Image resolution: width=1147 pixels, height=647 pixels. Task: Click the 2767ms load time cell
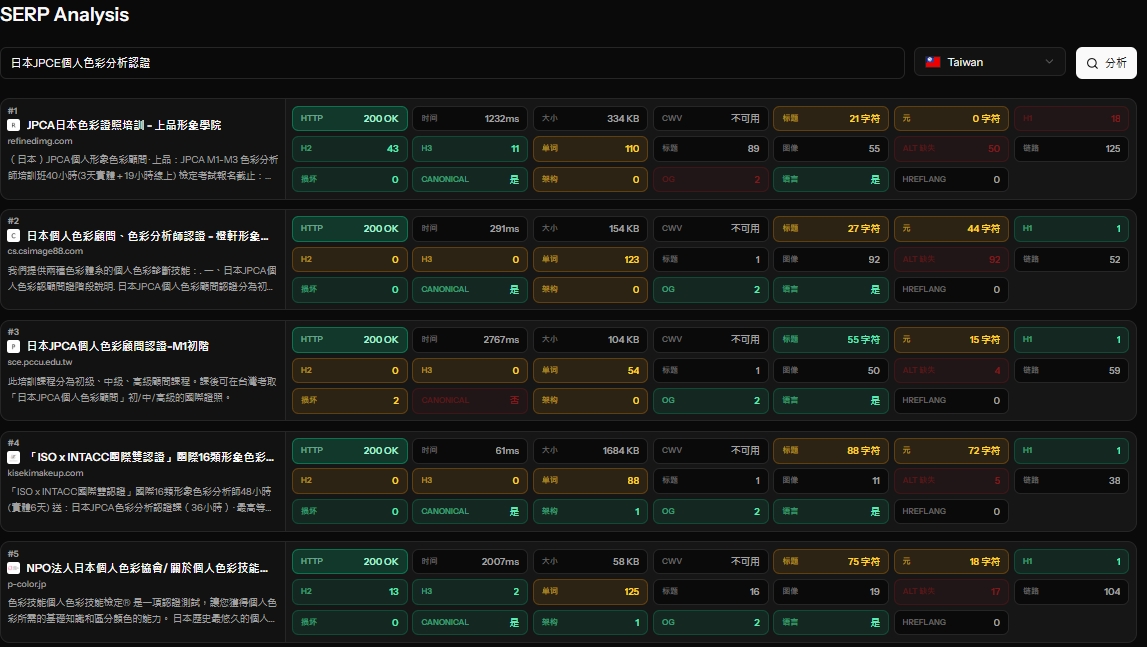tap(470, 340)
